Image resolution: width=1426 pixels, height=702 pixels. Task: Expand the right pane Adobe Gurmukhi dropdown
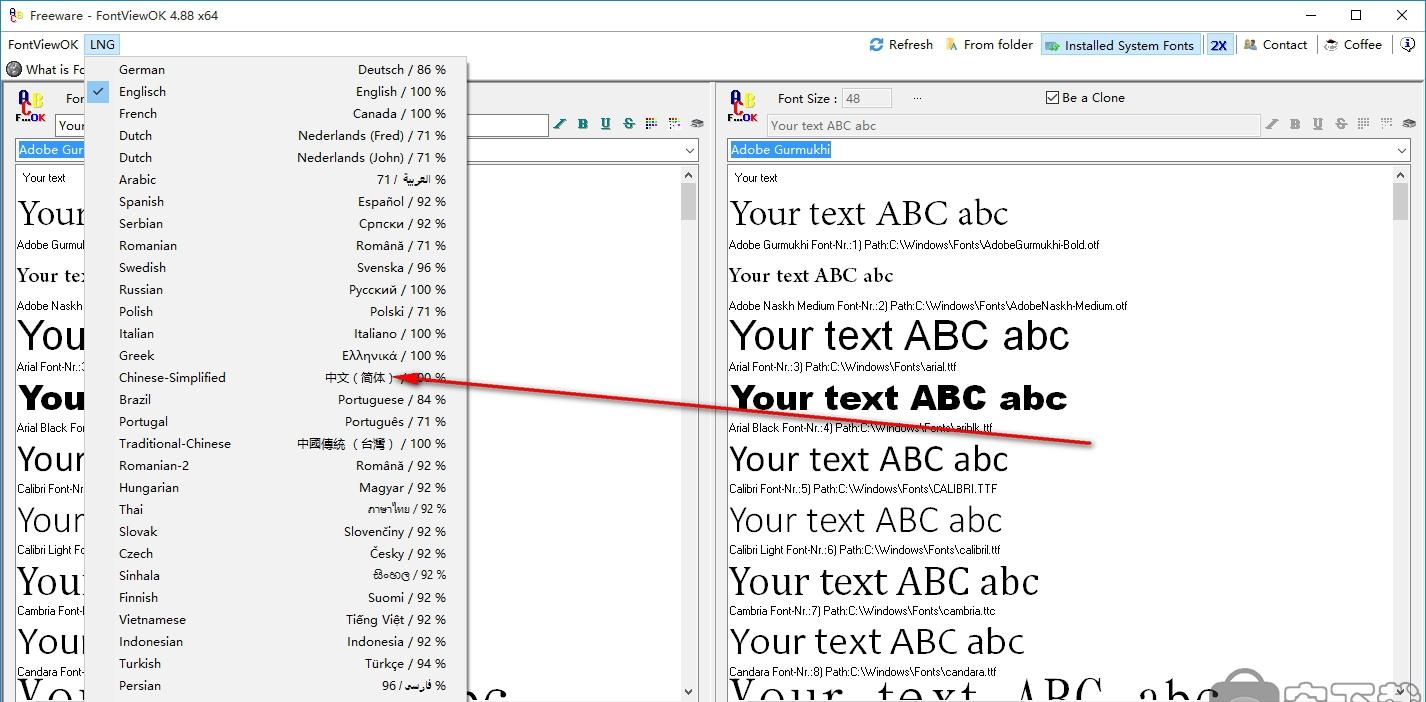pyautogui.click(x=1400, y=150)
